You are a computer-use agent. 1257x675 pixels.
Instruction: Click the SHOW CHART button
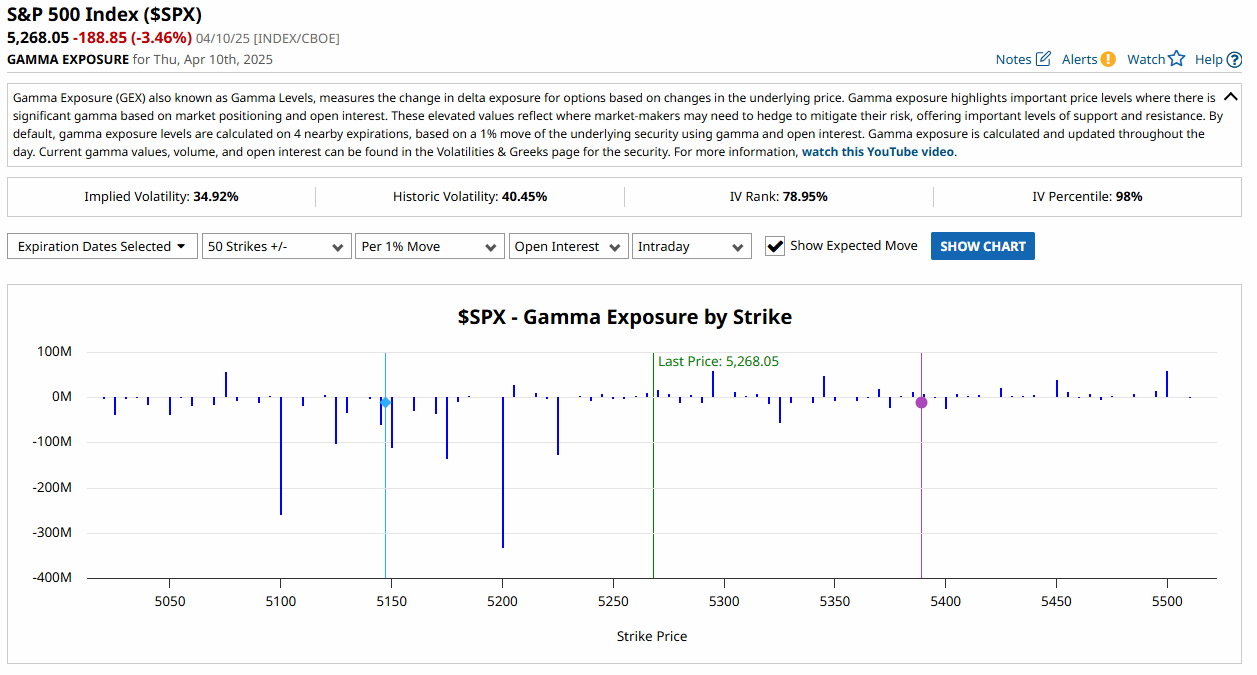[983, 246]
